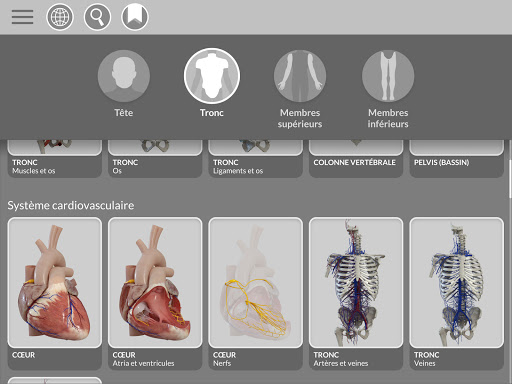
Task: Open TRONC Artères et veines model
Action: [356, 283]
